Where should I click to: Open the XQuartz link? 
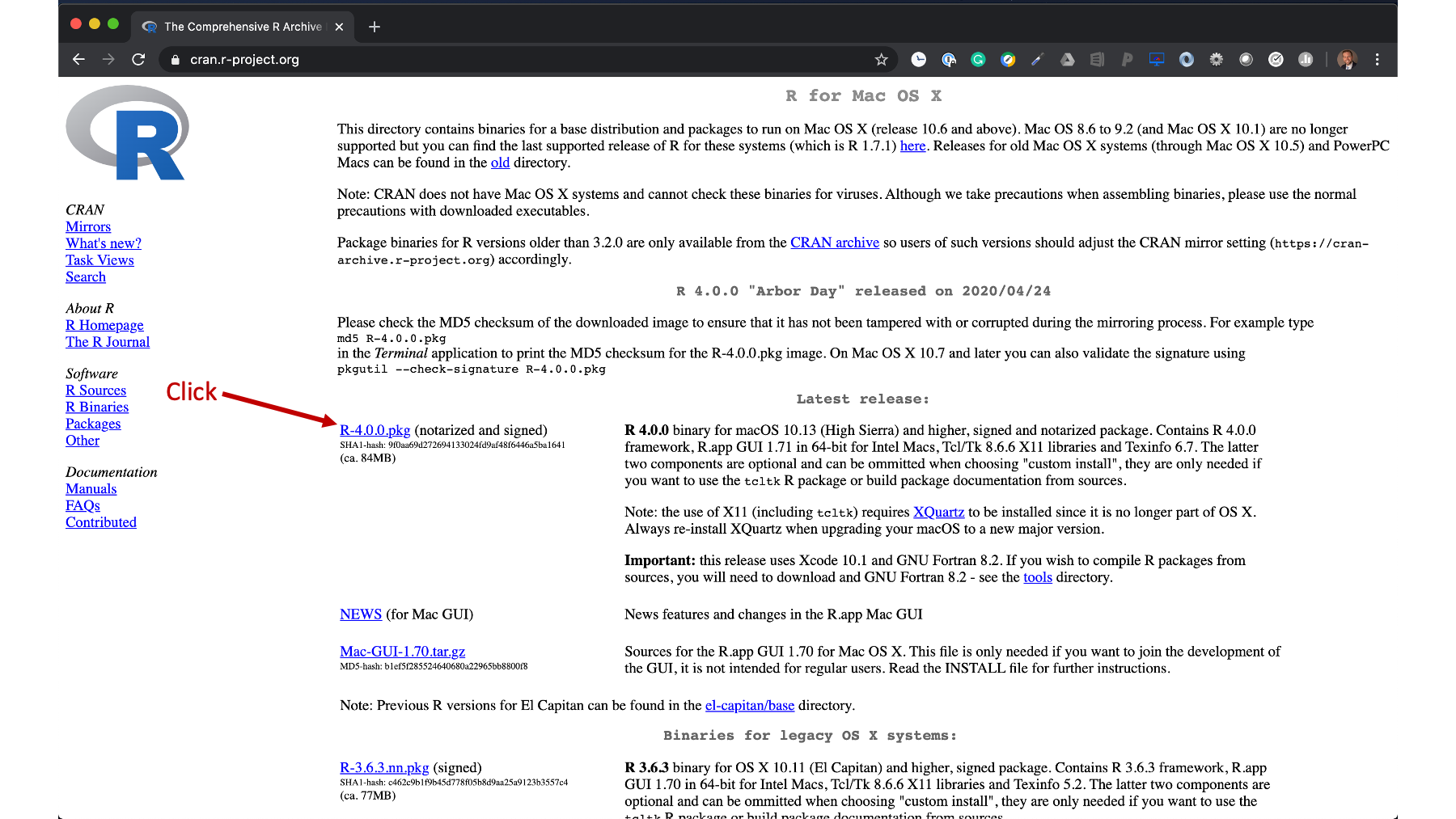click(x=938, y=512)
